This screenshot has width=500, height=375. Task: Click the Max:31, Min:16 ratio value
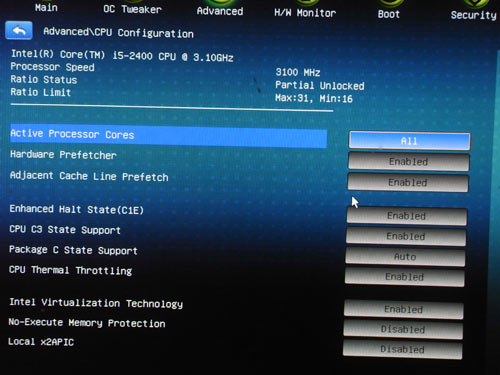pyautogui.click(x=314, y=98)
